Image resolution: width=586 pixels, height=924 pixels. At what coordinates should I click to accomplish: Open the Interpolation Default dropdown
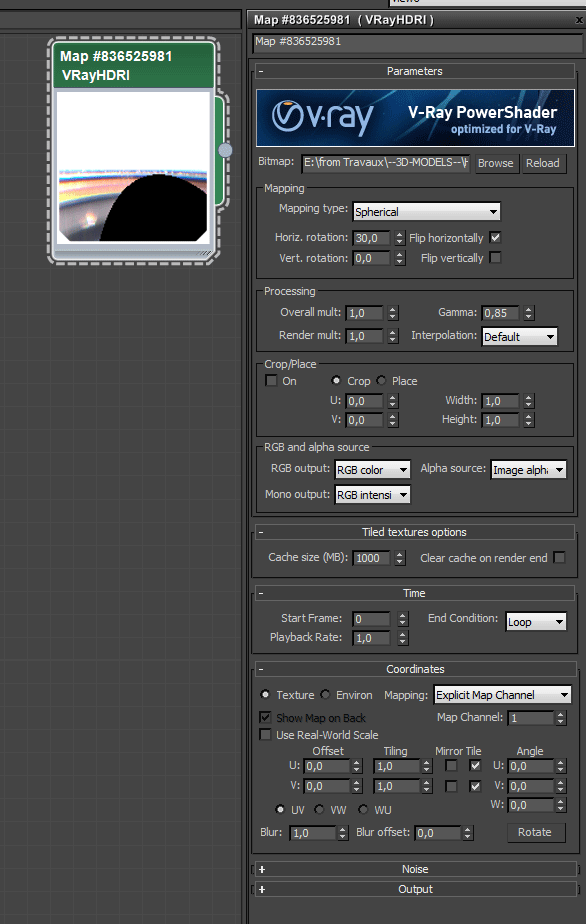point(519,336)
